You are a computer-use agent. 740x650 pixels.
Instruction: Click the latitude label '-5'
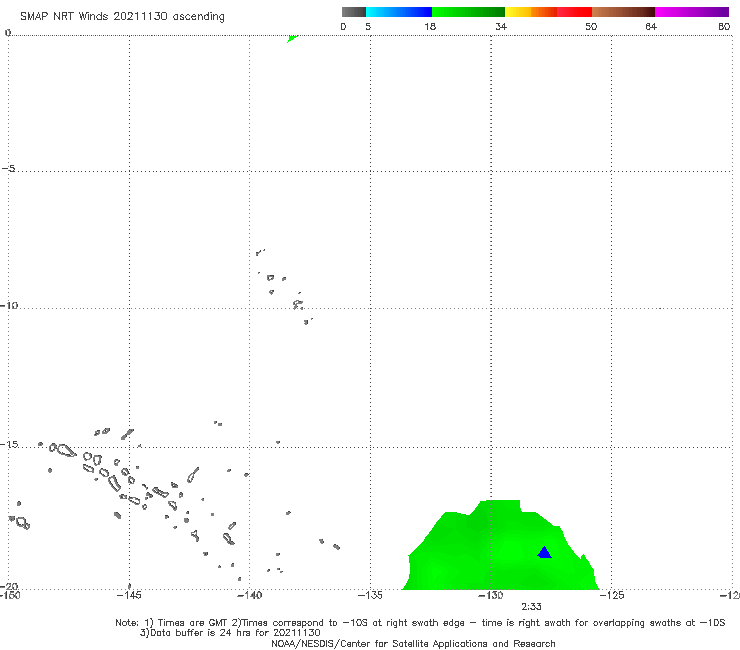point(9,168)
